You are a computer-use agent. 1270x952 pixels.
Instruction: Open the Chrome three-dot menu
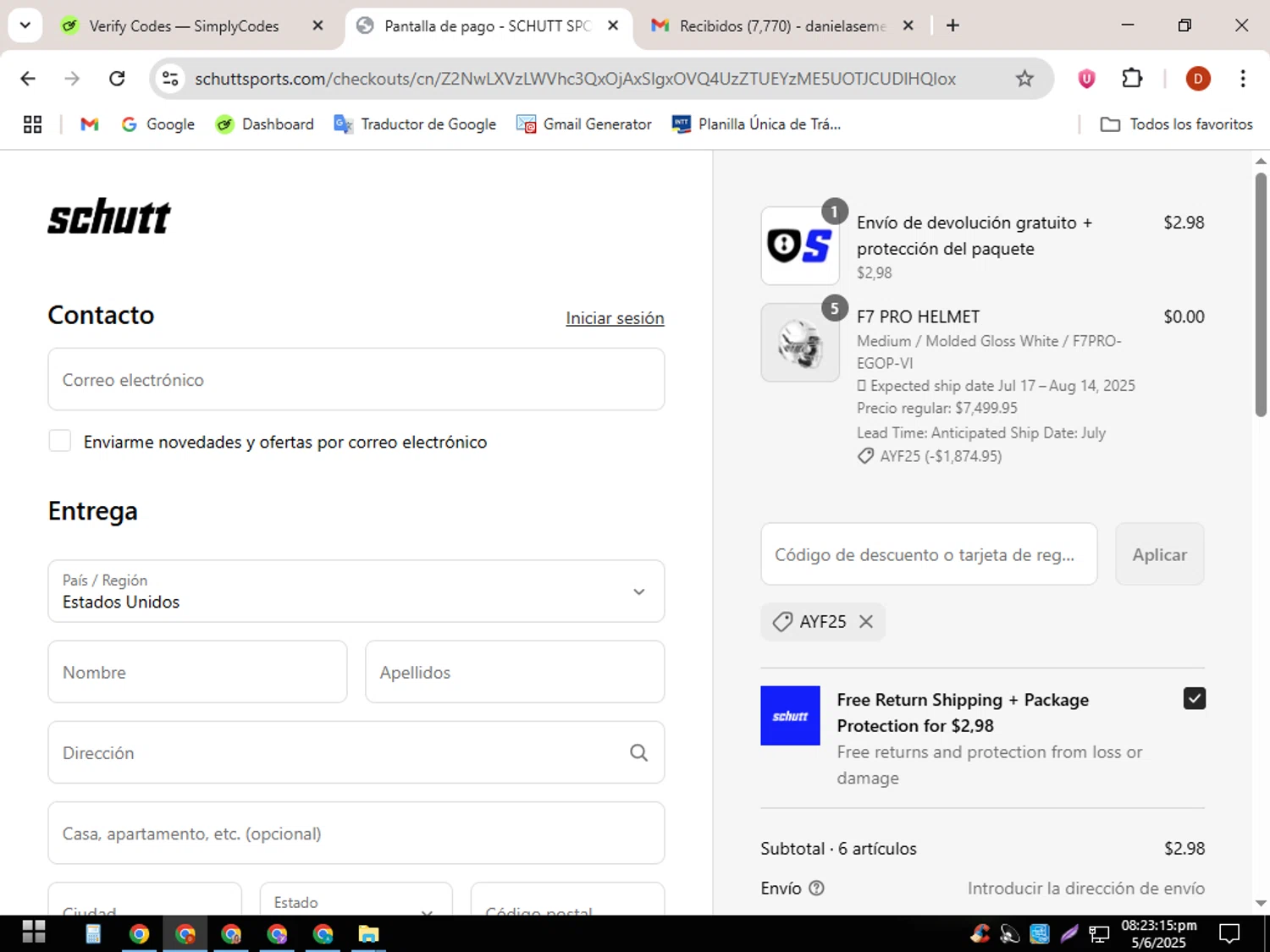pos(1243,79)
